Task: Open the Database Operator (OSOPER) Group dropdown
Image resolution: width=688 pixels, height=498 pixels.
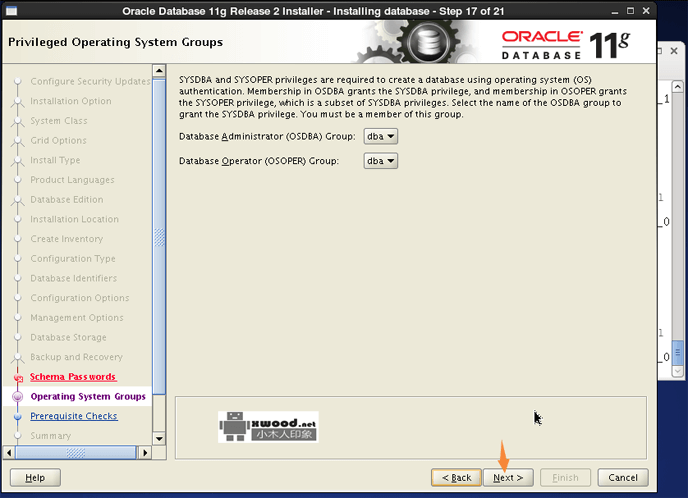Action: click(381, 161)
